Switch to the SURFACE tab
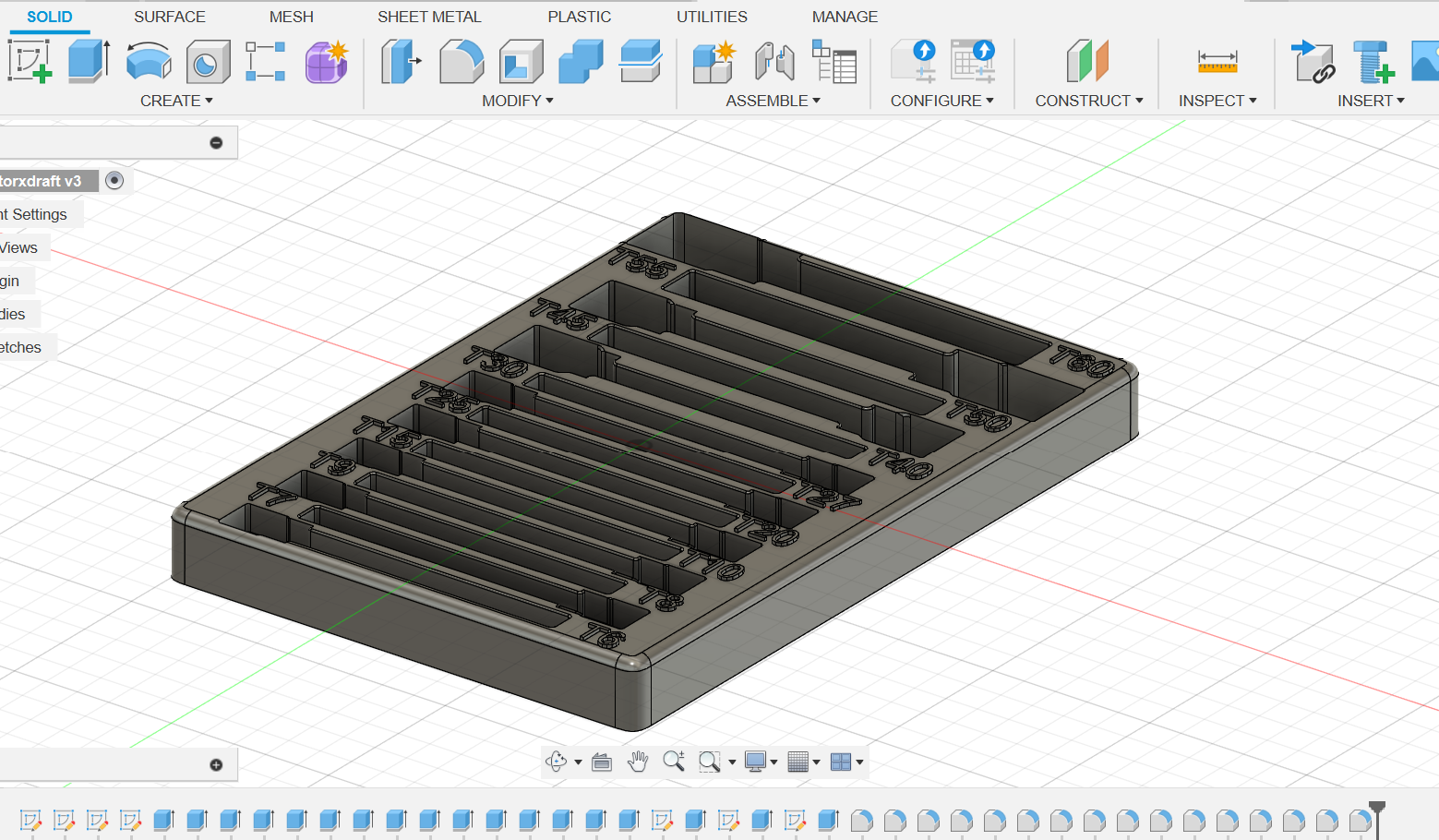 click(170, 17)
